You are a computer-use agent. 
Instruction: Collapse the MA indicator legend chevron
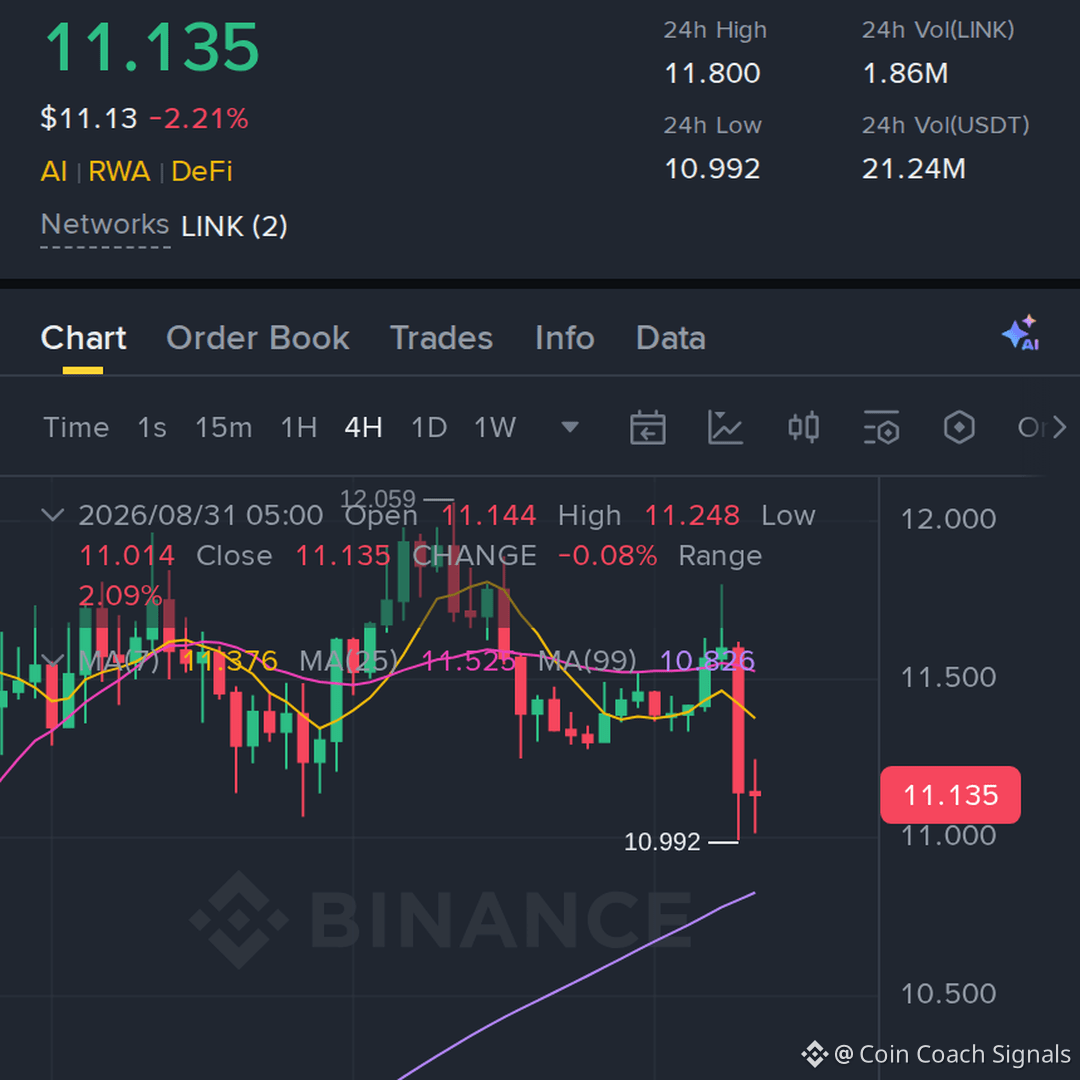[x=53, y=661]
